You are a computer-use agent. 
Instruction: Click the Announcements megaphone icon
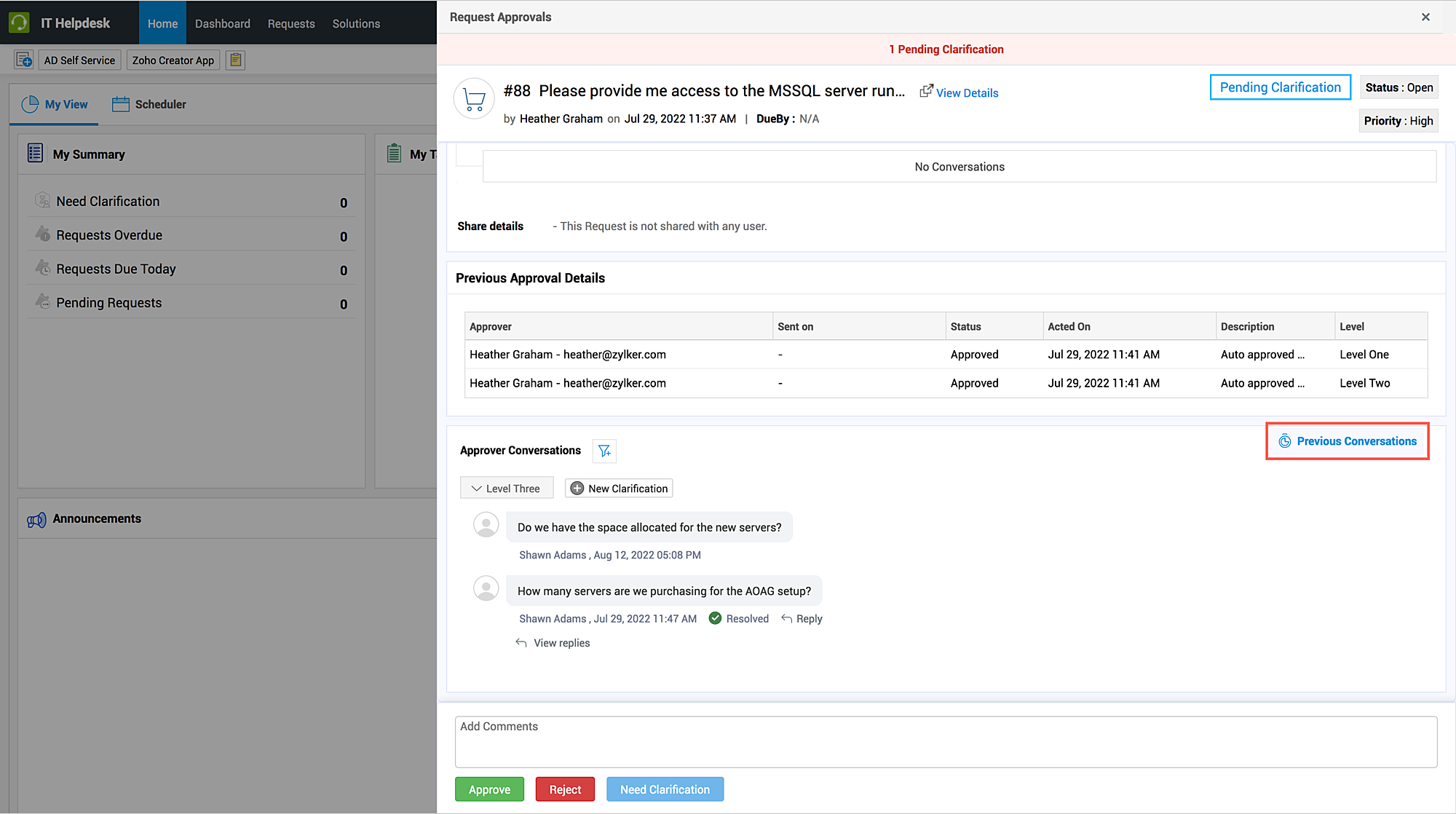[x=36, y=519]
